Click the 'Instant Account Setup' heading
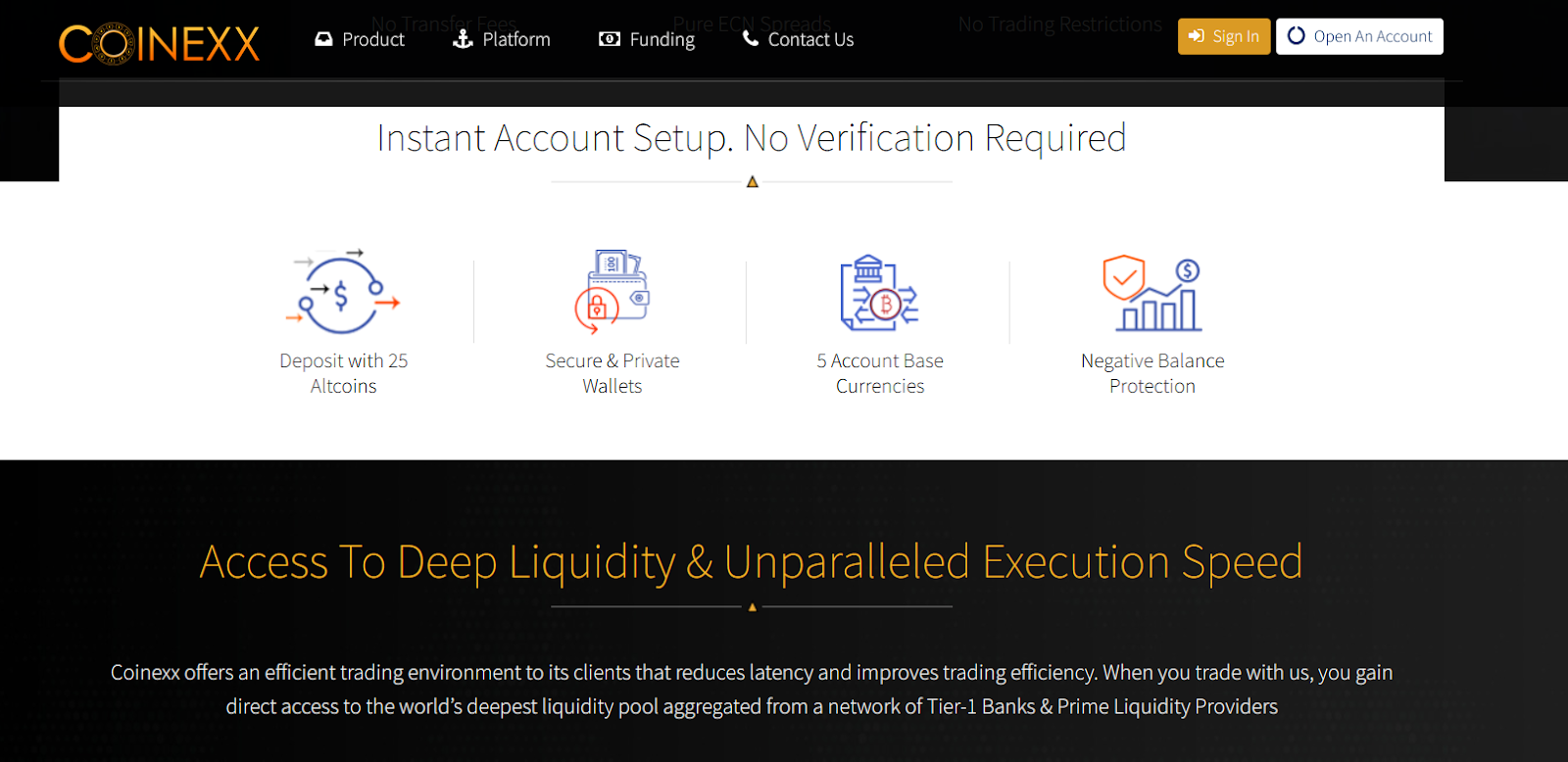Viewport: 1568px width, 762px height. click(x=752, y=138)
